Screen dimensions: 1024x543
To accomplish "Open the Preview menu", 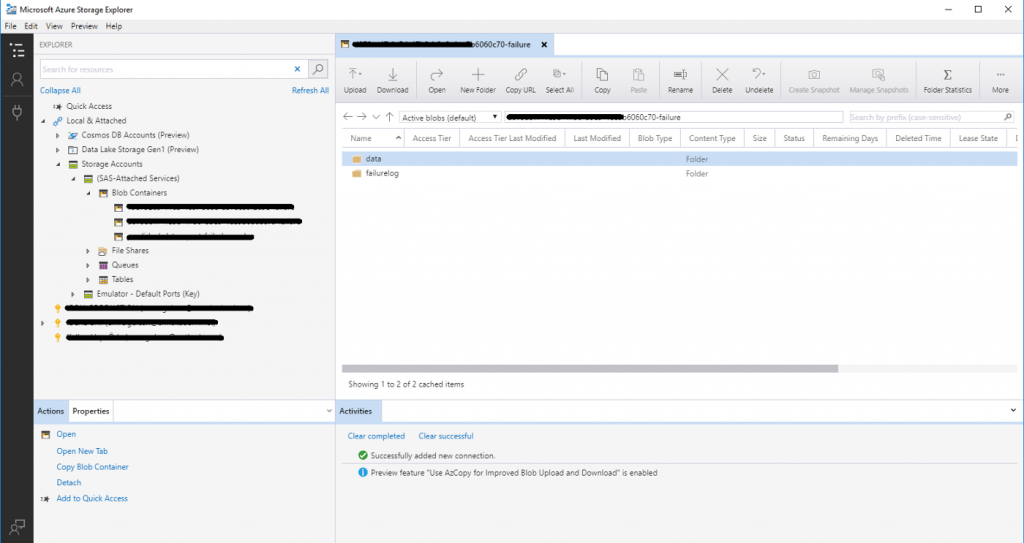I will 84,26.
